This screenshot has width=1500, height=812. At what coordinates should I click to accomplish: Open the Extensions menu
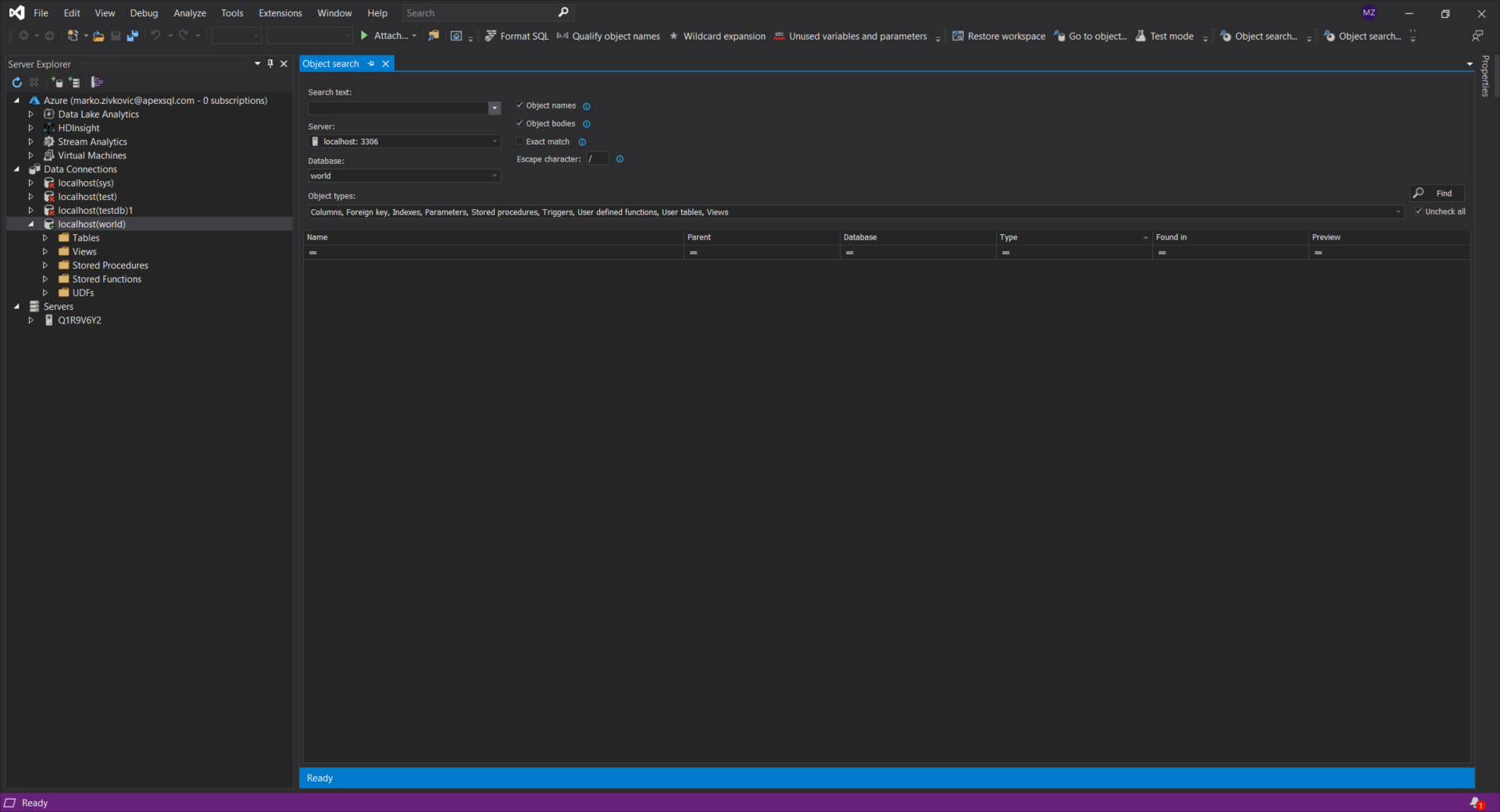[x=280, y=13]
